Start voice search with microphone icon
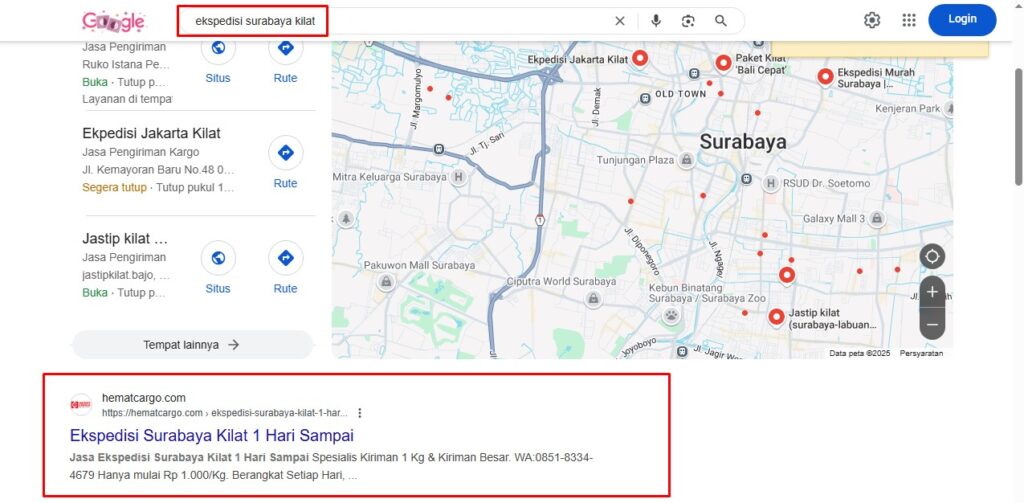1024x503 pixels. (656, 20)
